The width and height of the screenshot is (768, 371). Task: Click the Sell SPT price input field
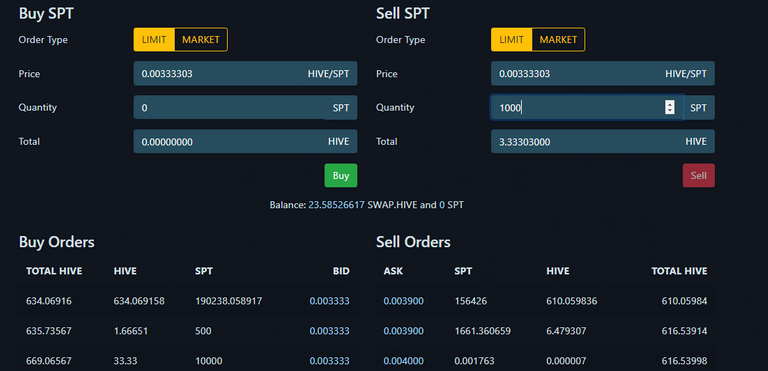(x=603, y=74)
